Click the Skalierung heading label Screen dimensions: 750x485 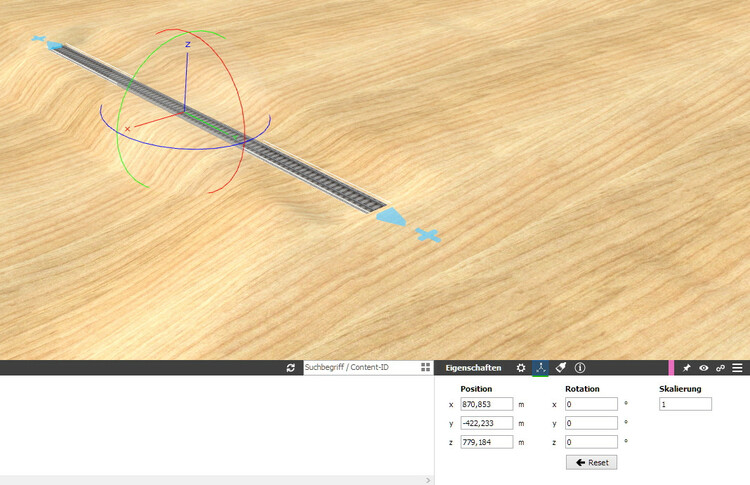[680, 389]
